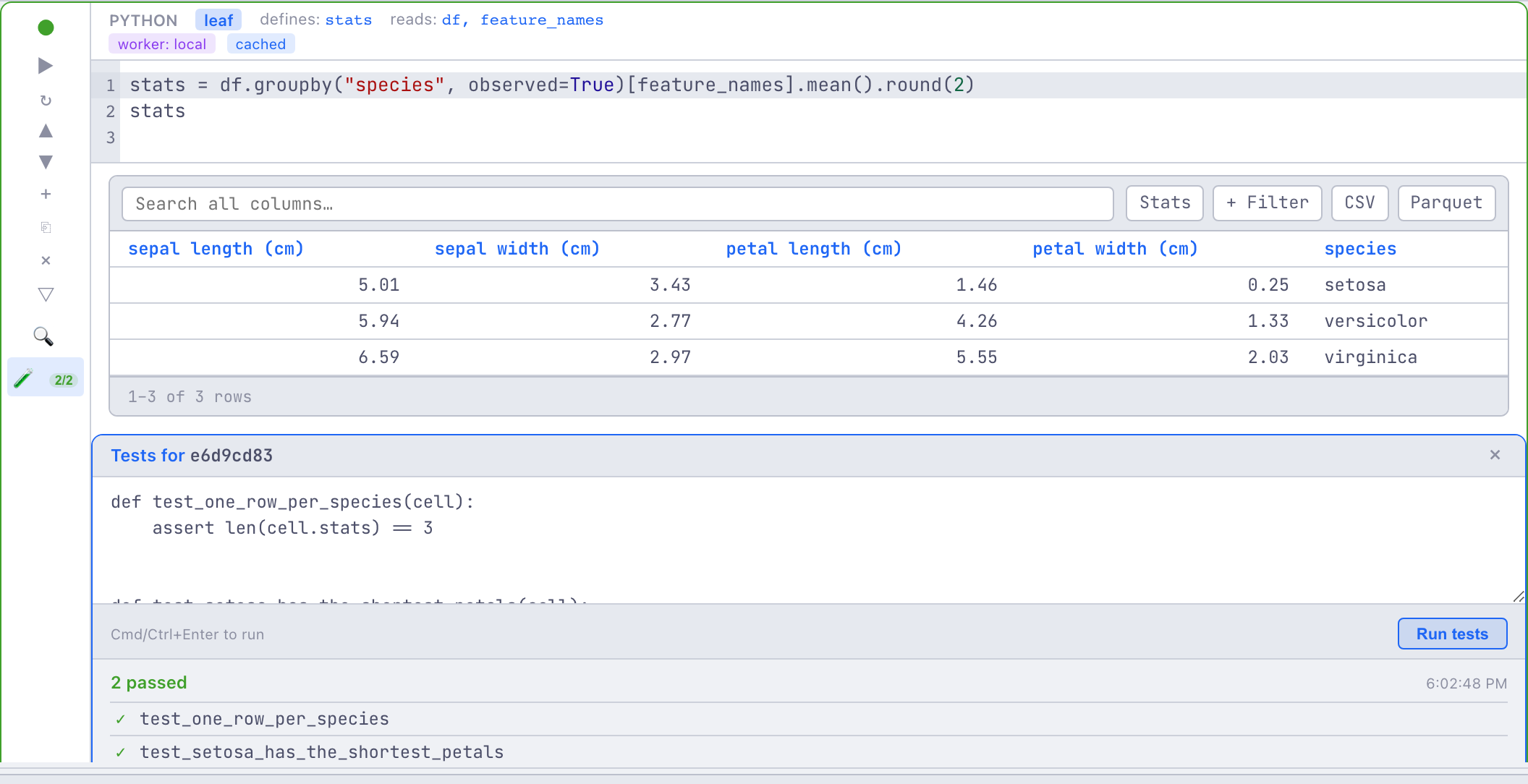Export the table as CSV
The image size is (1528, 784).
click(x=1359, y=203)
